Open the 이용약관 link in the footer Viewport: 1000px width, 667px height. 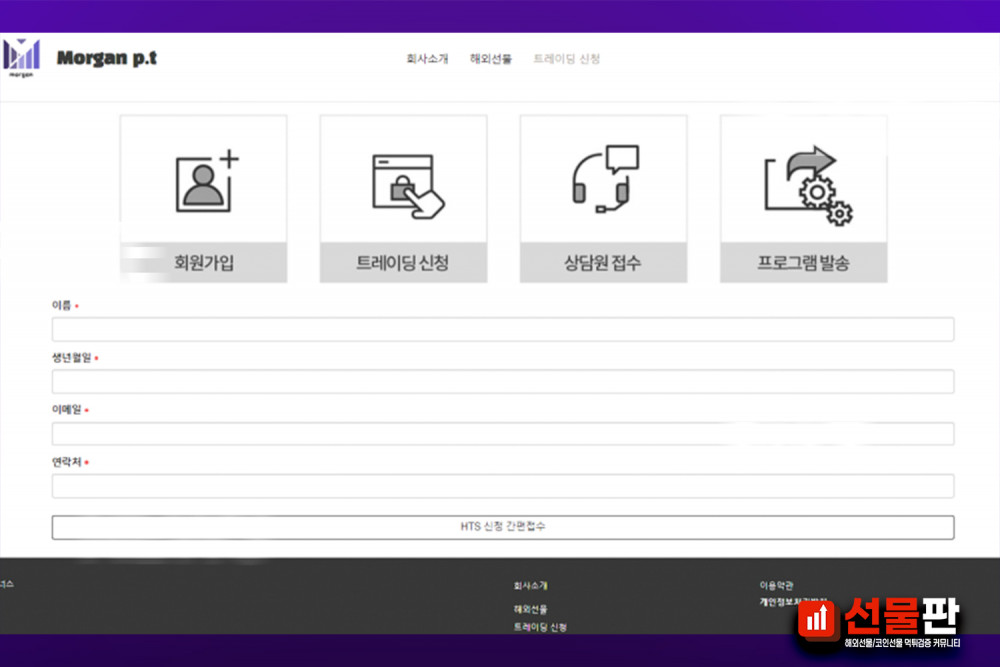[776, 586]
